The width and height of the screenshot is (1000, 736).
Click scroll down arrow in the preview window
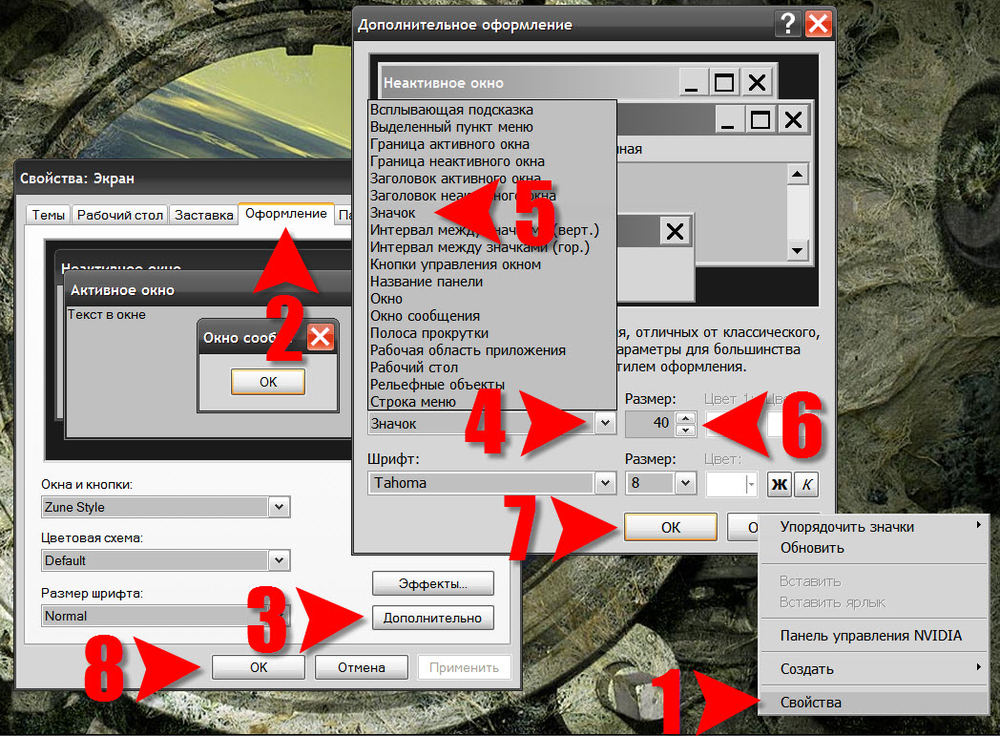797,251
